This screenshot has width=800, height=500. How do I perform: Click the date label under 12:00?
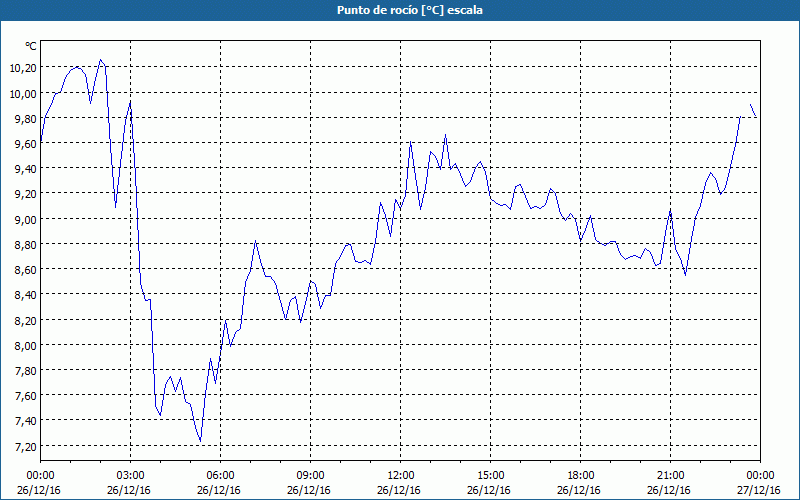coord(399,490)
